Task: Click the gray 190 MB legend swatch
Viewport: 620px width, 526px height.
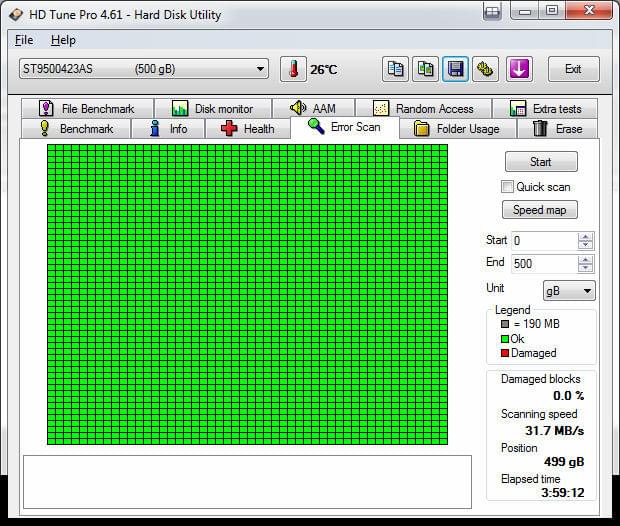Action: [505, 324]
